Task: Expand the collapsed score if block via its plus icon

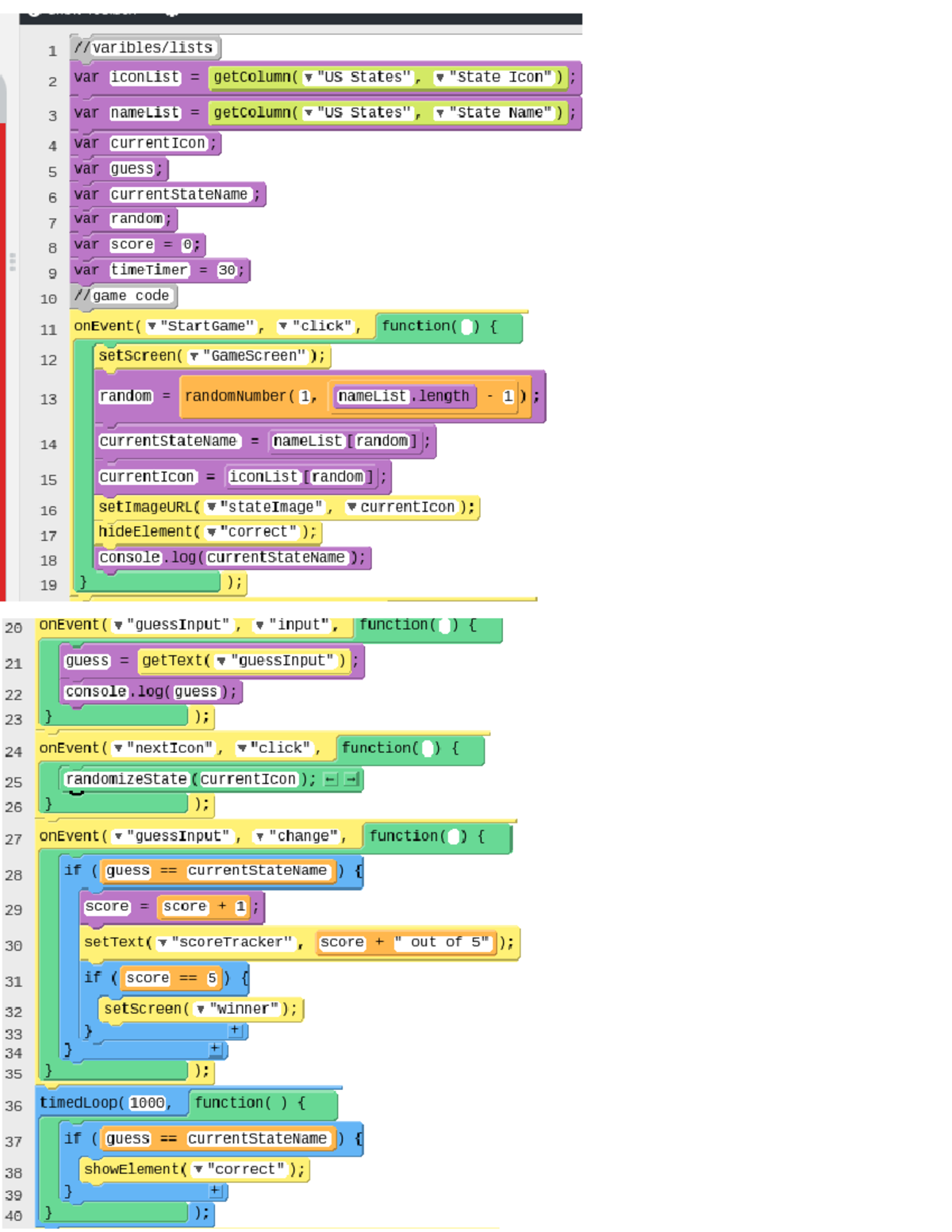Action: pos(236,1031)
